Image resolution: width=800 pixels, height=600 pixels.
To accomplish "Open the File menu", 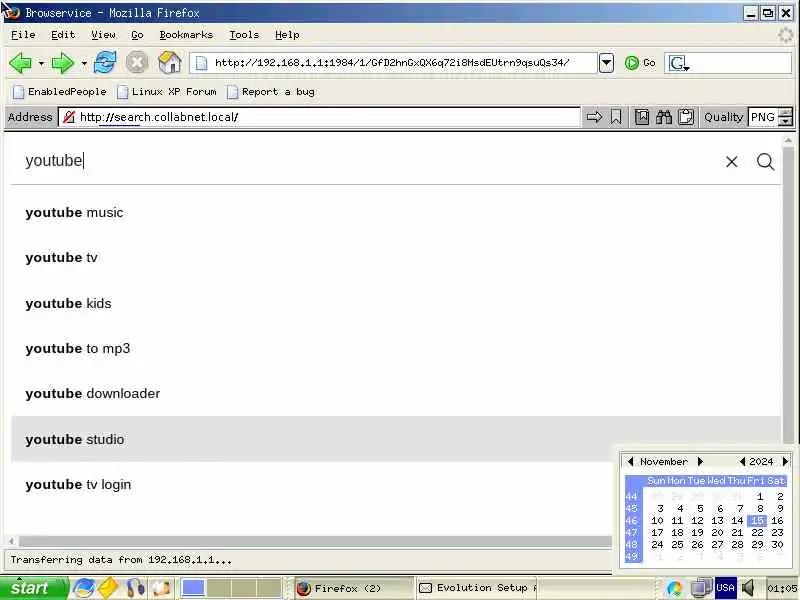I will 23,35.
